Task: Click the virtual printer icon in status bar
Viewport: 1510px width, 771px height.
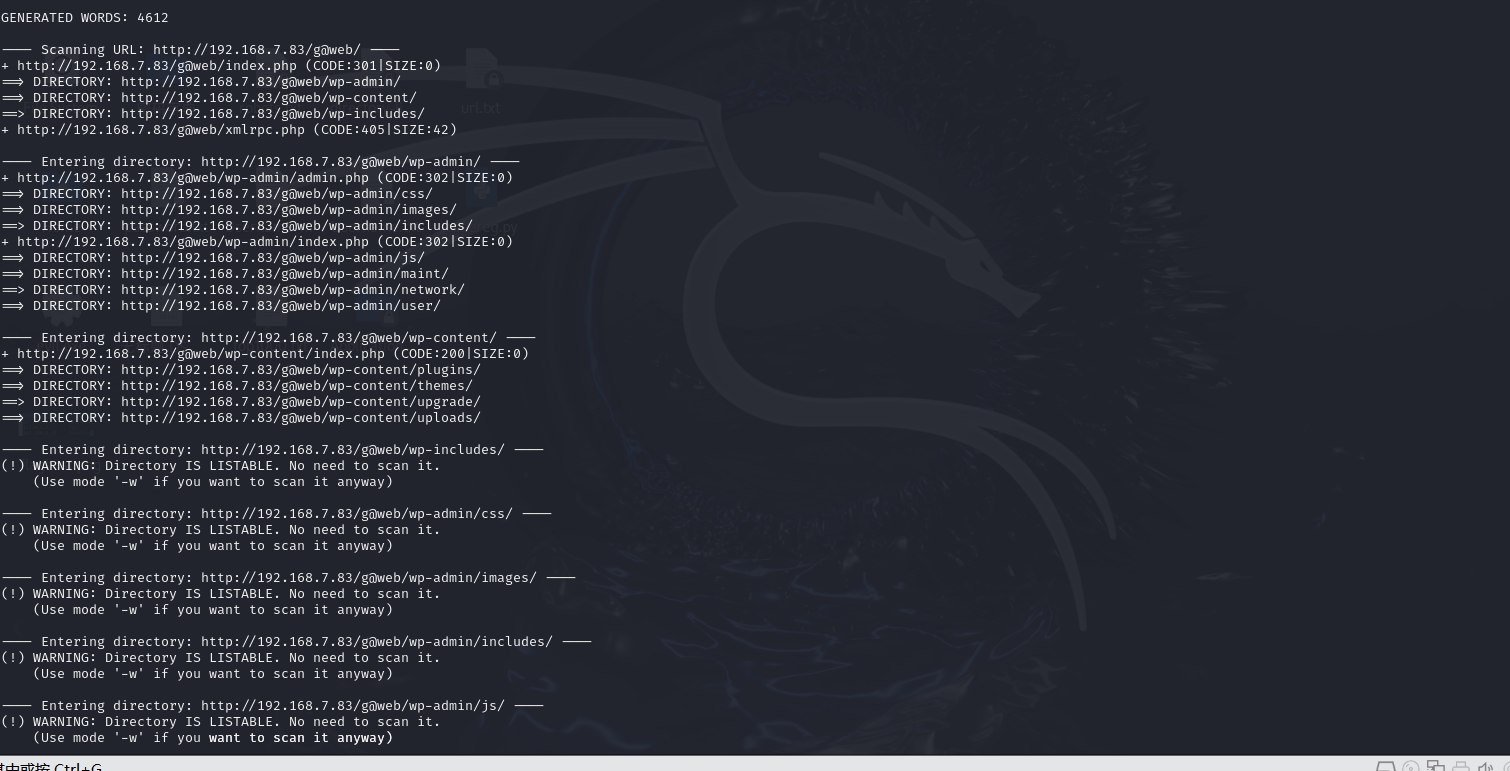Action: pyautogui.click(x=1459, y=765)
